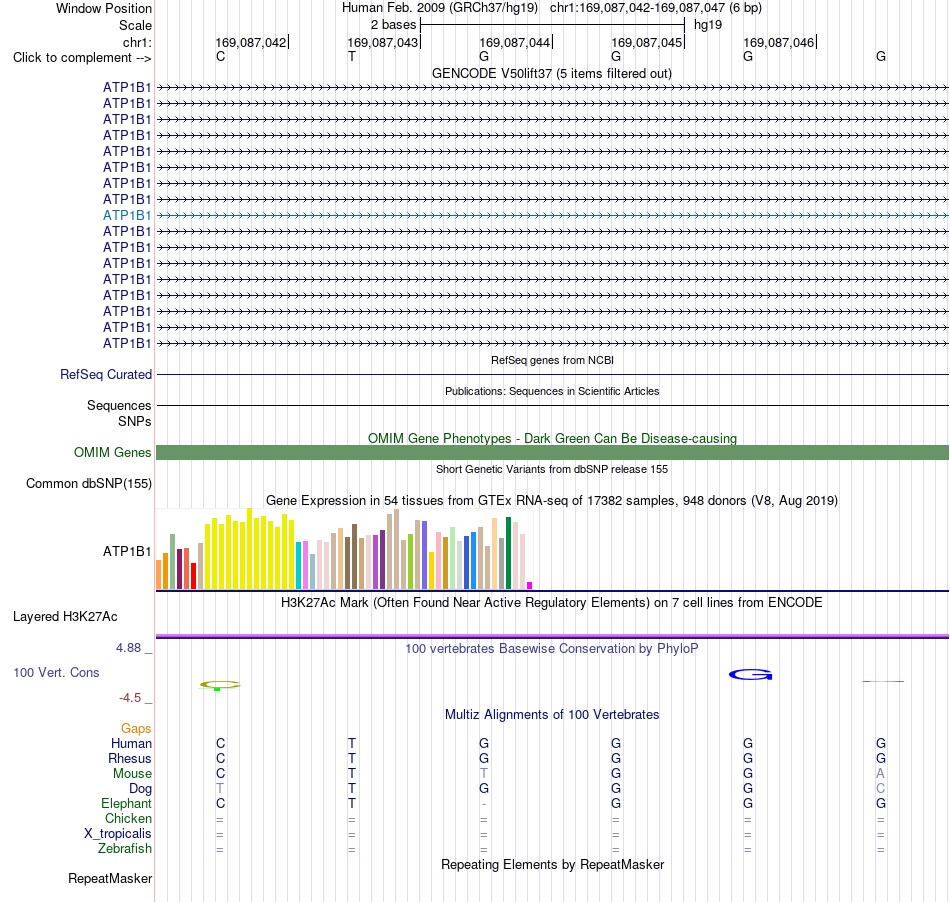Click the OMIM Genes green bar
The height and width of the screenshot is (902, 950).
(552, 453)
